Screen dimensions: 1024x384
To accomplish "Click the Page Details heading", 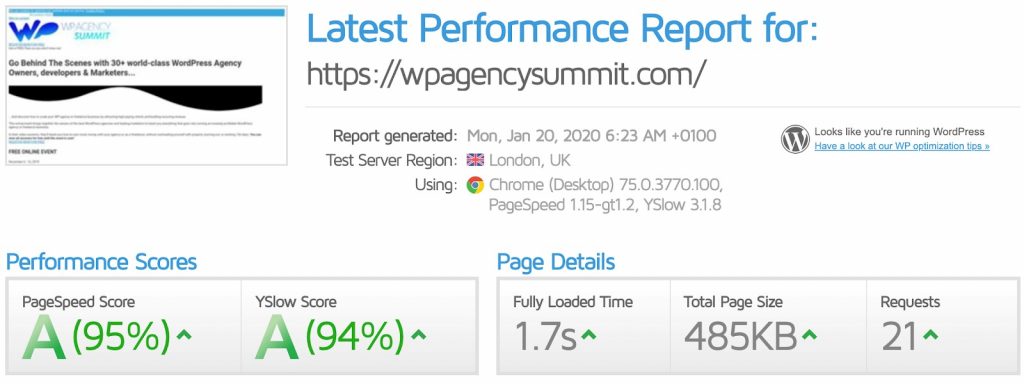I will pos(556,262).
